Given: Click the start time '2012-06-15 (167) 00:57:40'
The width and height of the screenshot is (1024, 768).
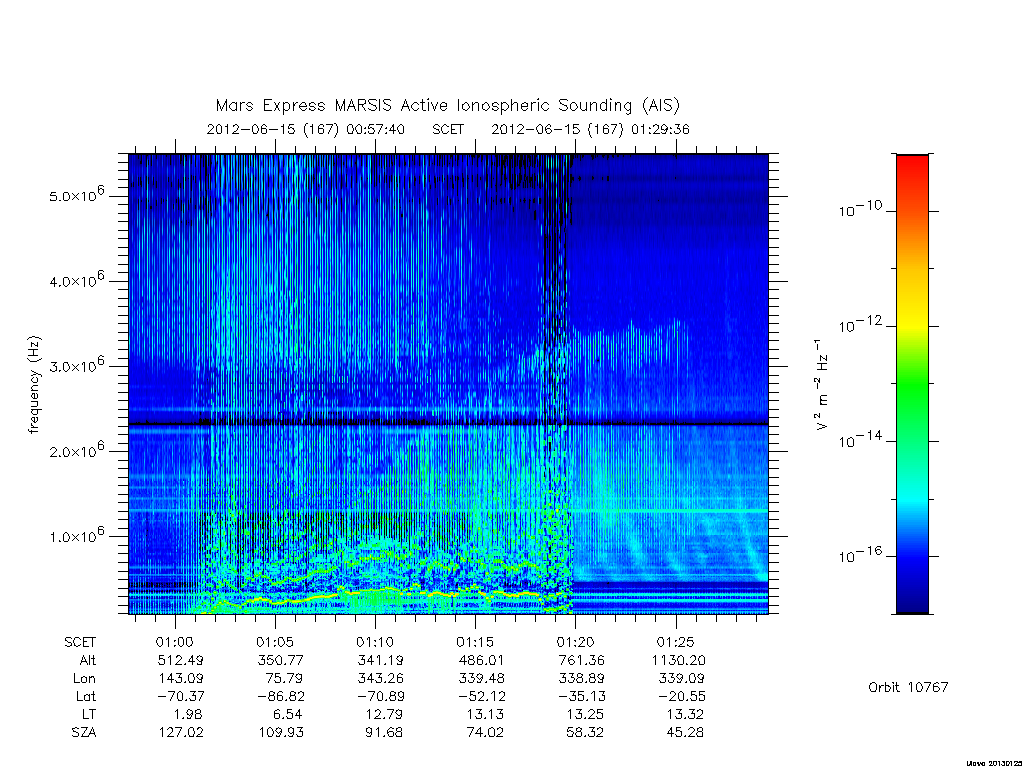Looking at the screenshot, I should click(x=306, y=129).
